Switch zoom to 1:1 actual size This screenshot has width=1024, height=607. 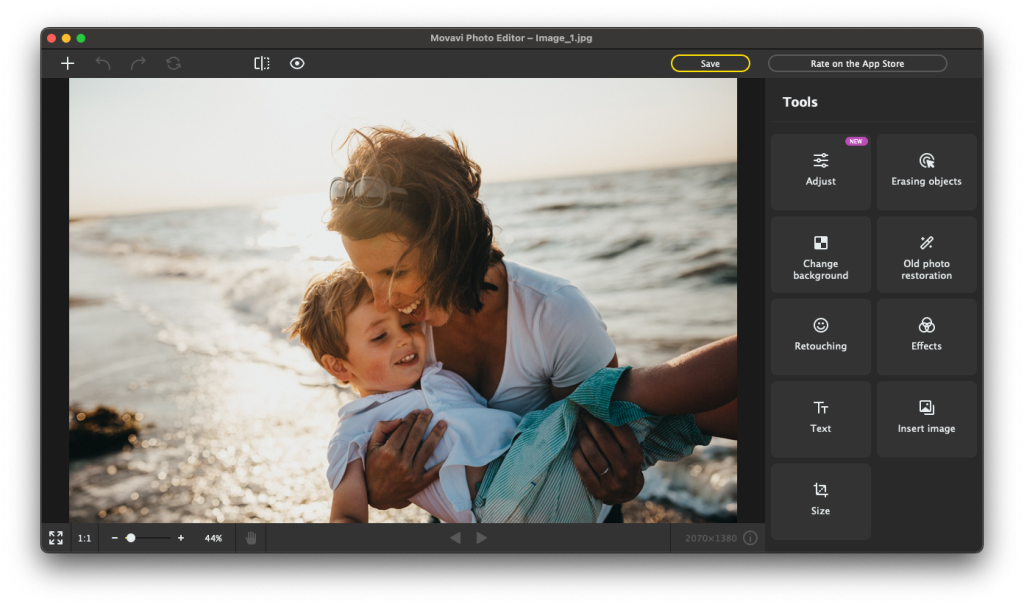tap(84, 538)
